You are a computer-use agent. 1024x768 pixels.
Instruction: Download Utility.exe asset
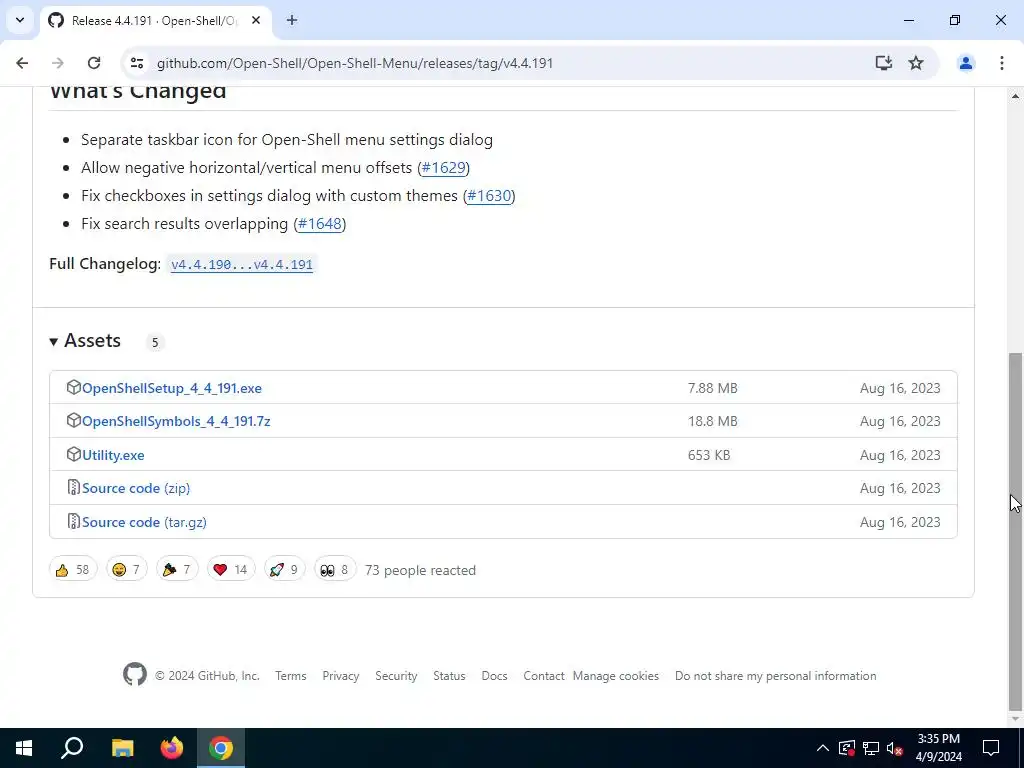point(113,456)
